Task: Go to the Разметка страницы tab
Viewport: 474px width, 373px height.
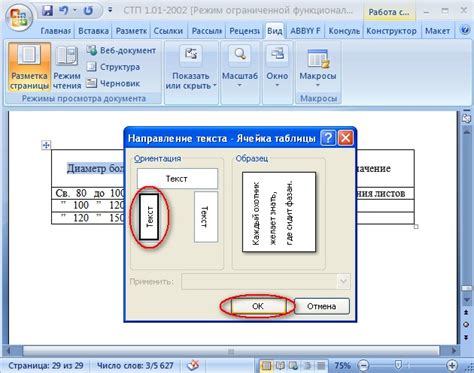Action: click(x=131, y=31)
